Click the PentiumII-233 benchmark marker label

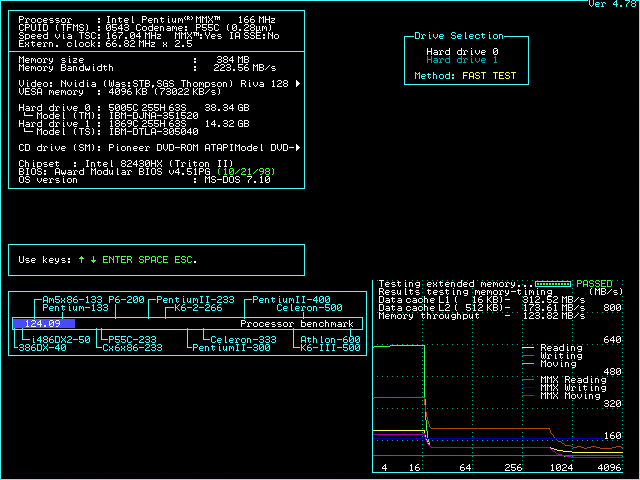196,300
